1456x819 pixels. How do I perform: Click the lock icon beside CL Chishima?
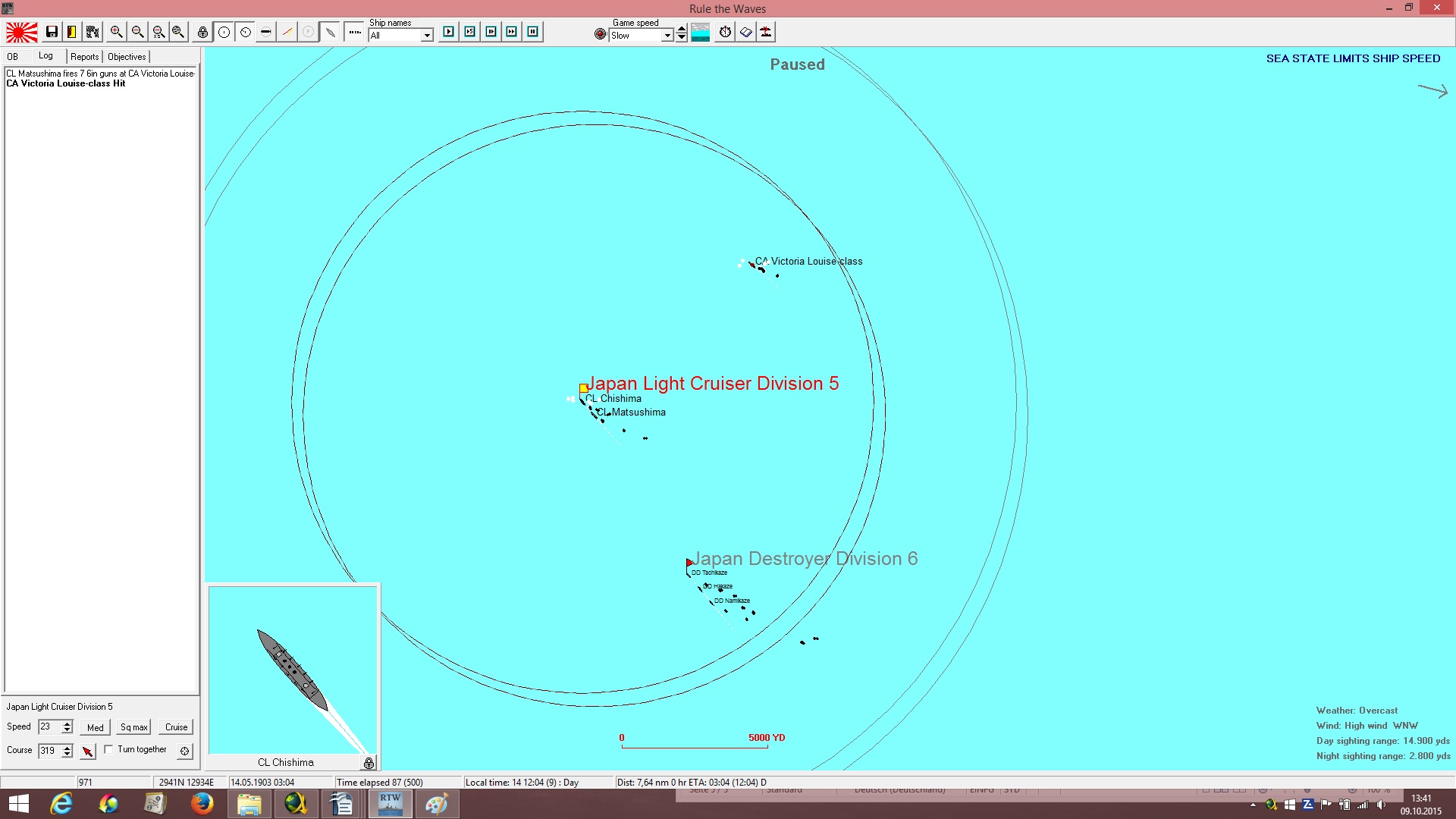369,763
